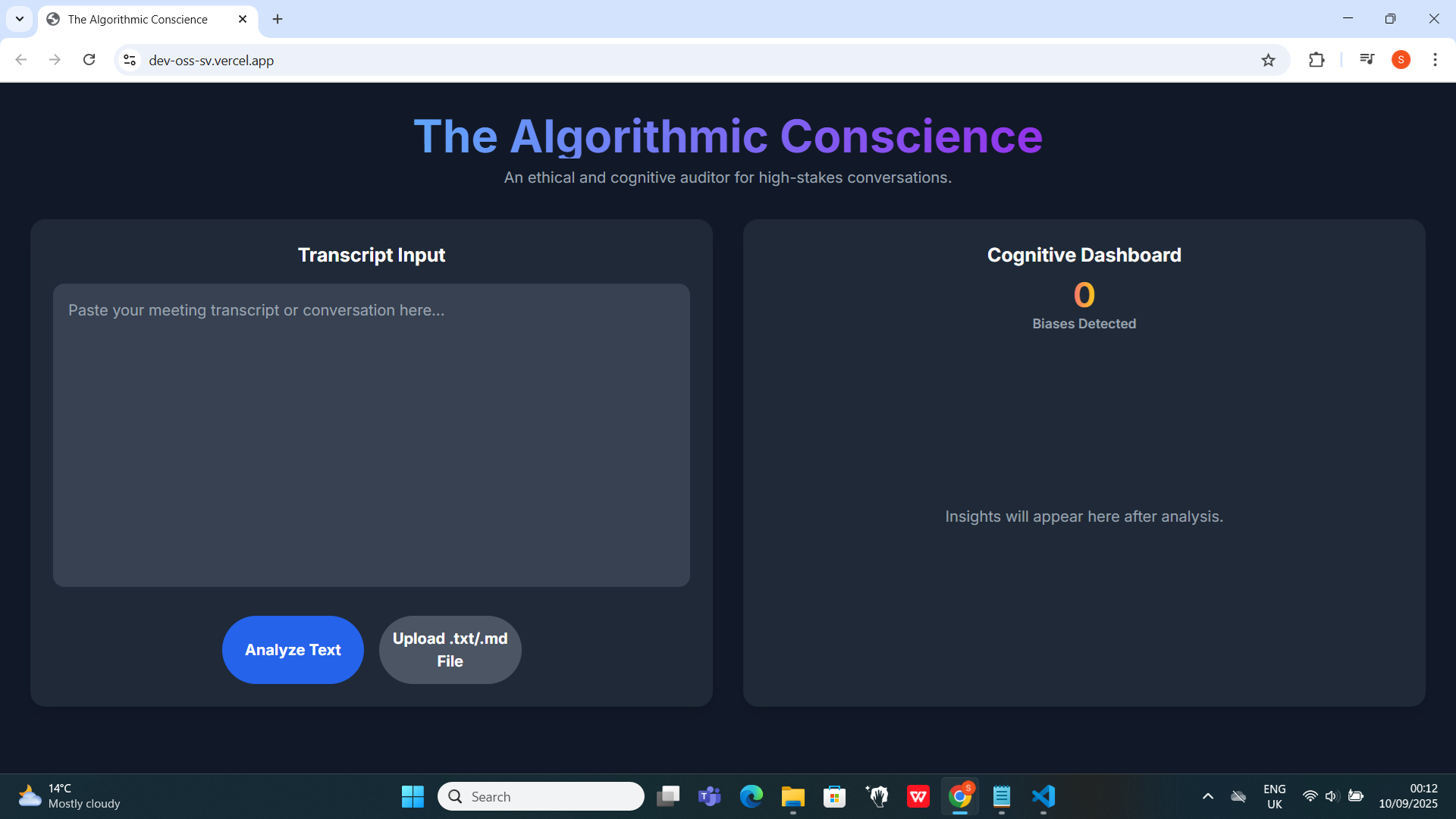
Task: Expand the tab search dropdown arrow
Action: [x=20, y=19]
